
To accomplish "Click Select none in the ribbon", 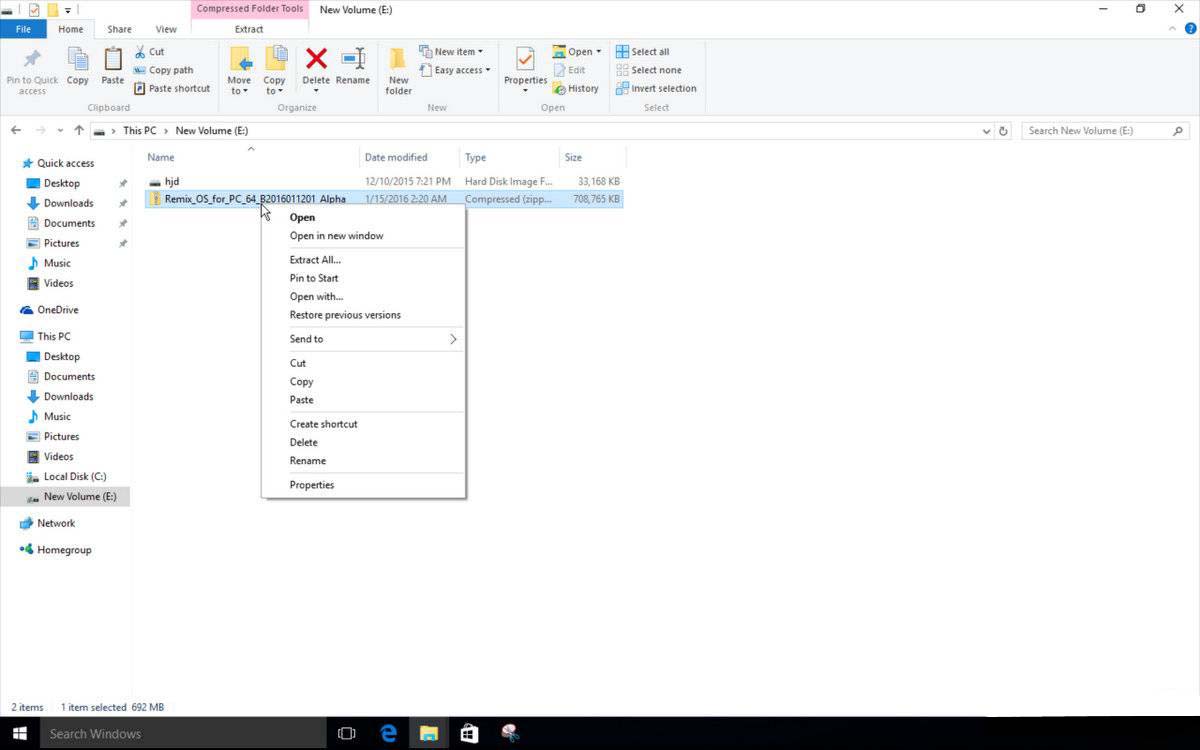I will pyautogui.click(x=648, y=70).
